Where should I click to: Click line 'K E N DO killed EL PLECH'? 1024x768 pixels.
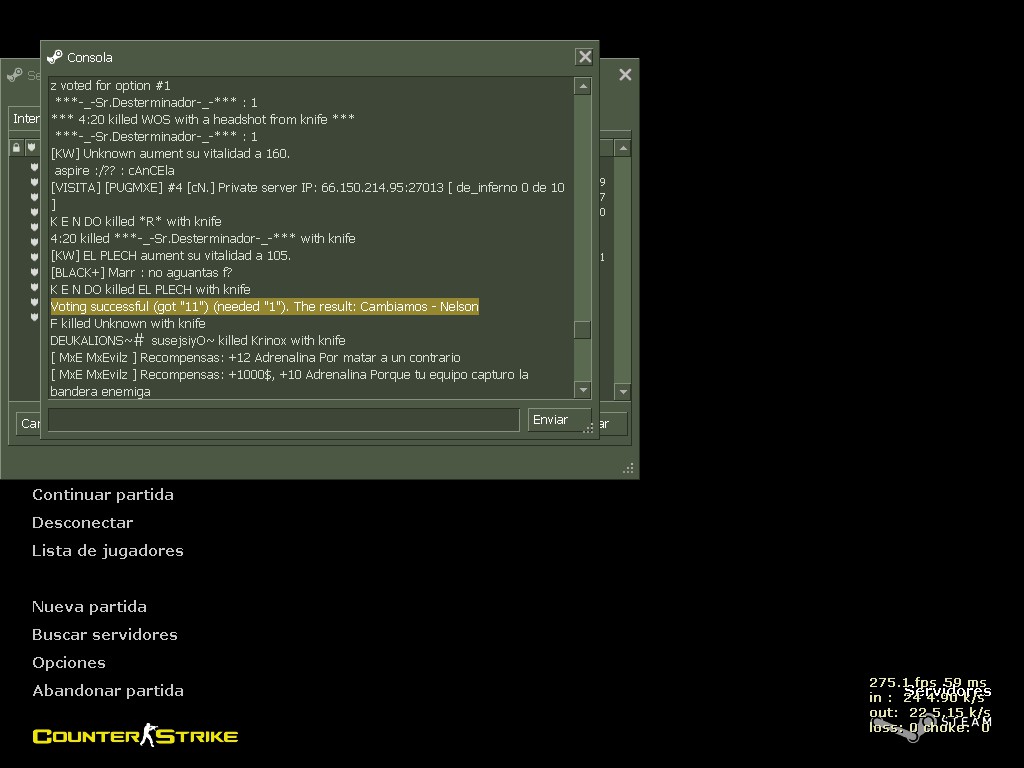click(x=150, y=289)
